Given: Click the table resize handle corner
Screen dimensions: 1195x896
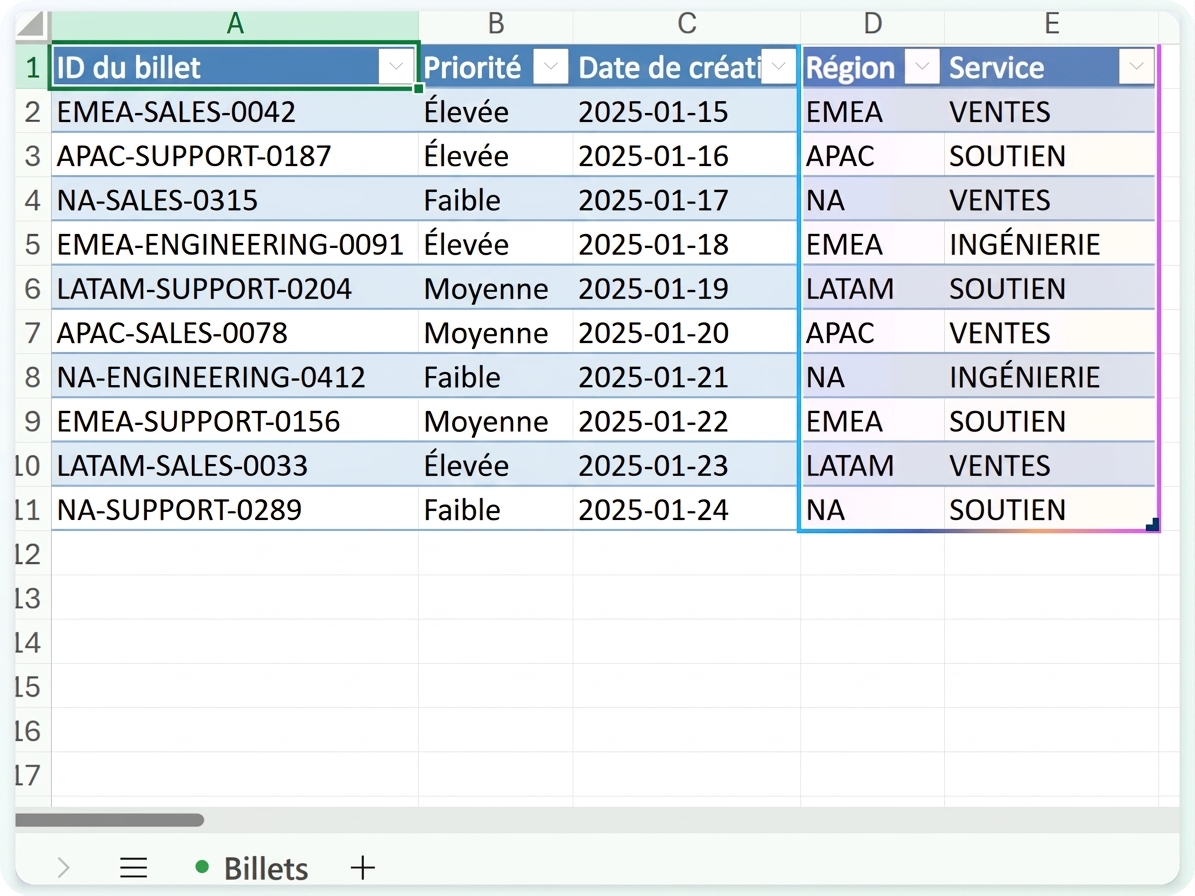Looking at the screenshot, I should (x=1152, y=524).
